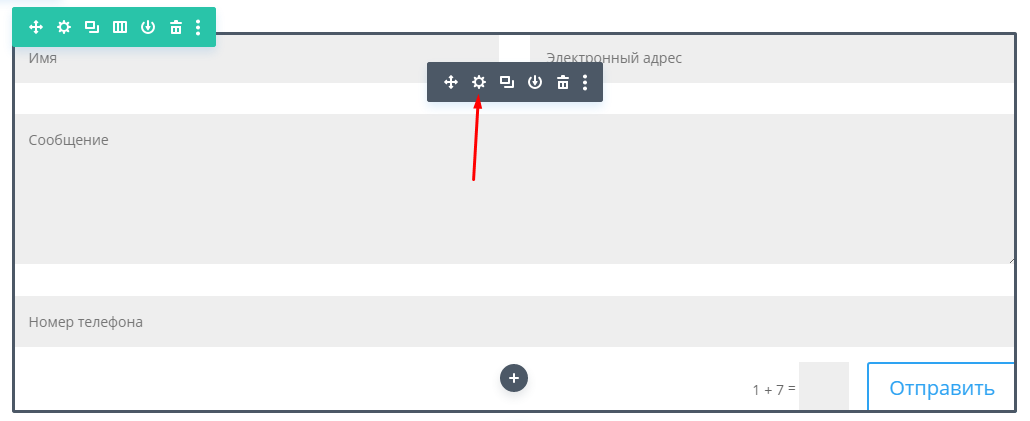Screen dimensions: 1030x421
Task: Click the module move icon in dark toolbar
Action: tap(451, 82)
